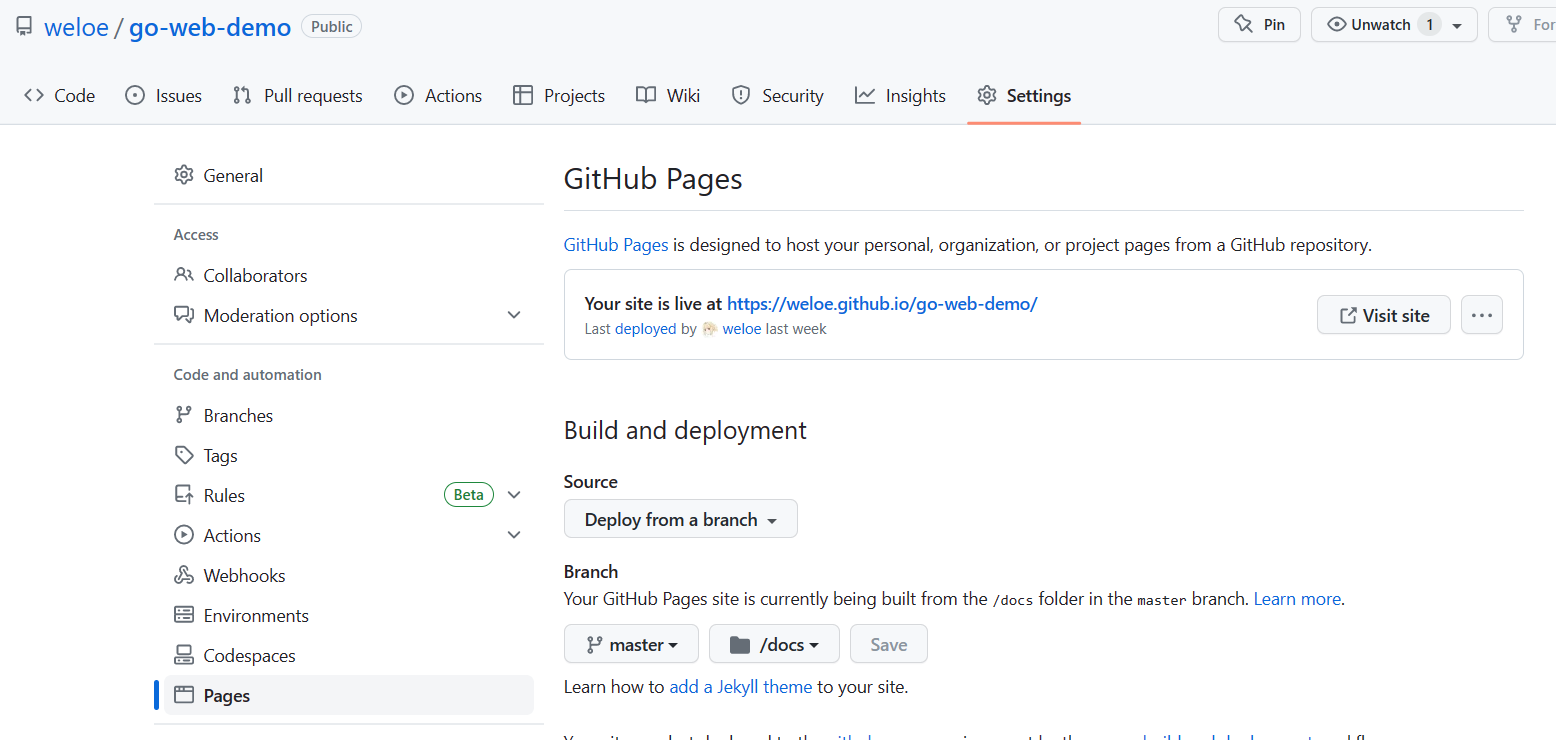Click the deployed link under site URL

tap(646, 329)
